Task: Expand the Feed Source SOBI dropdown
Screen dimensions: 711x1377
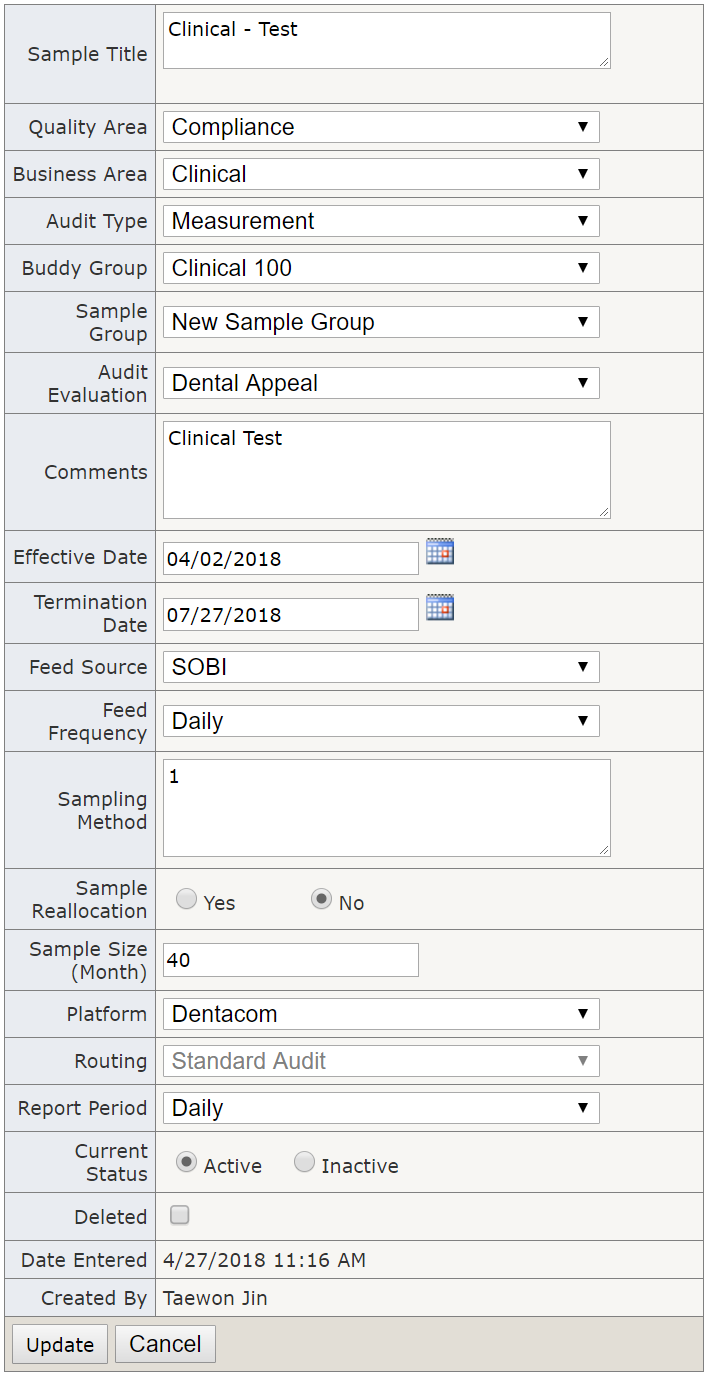Action: [x=381, y=667]
